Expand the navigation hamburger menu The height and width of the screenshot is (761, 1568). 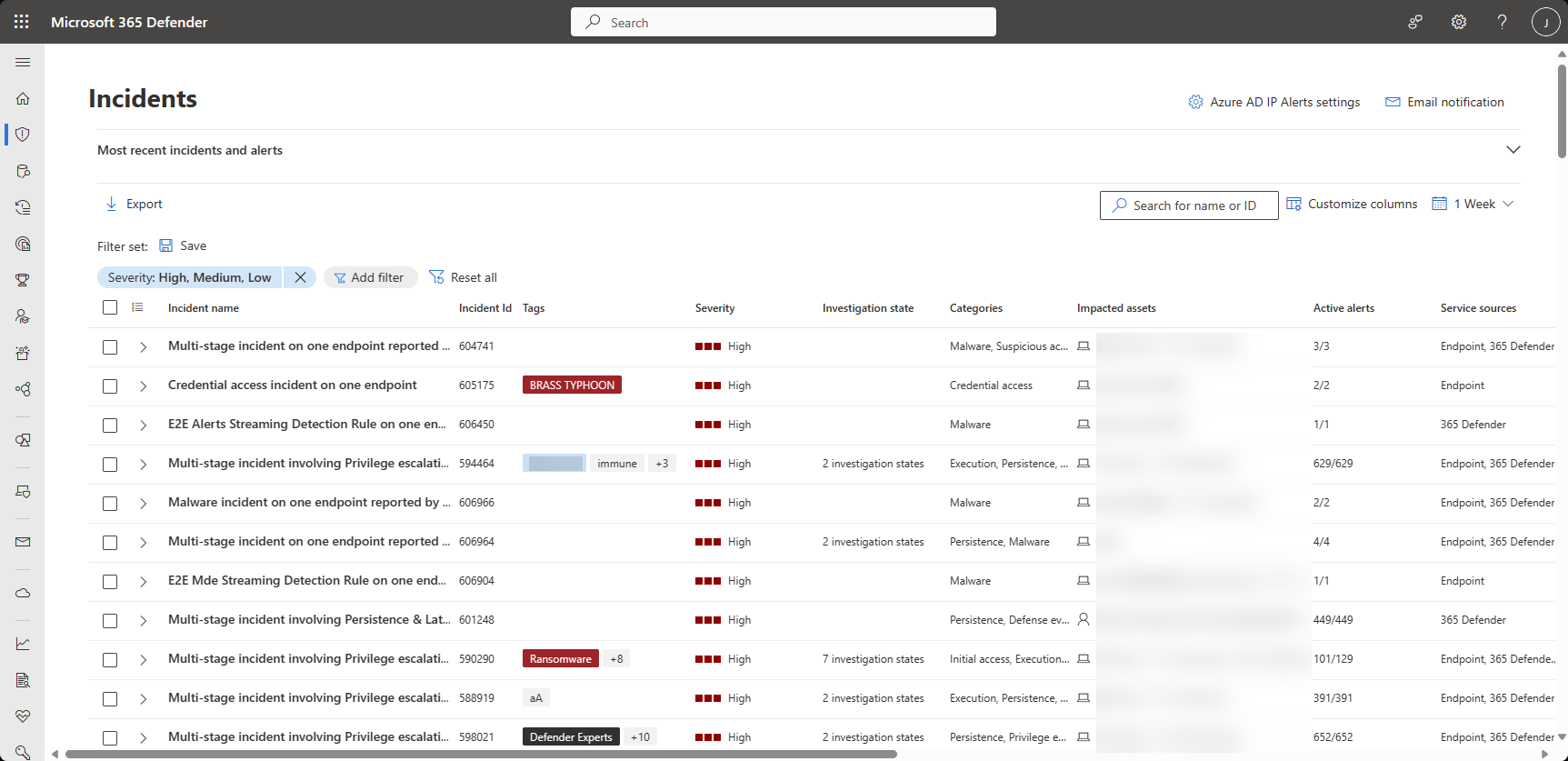pos(23,62)
